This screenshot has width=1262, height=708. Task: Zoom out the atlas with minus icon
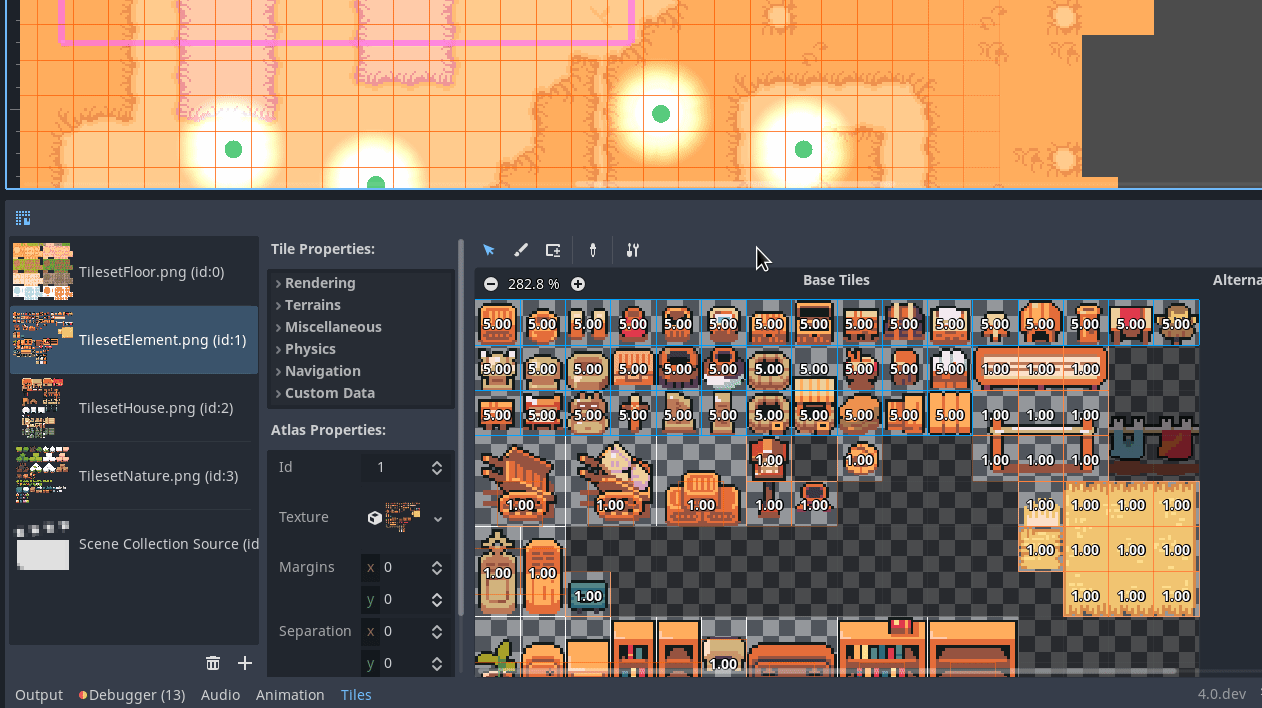(x=491, y=284)
